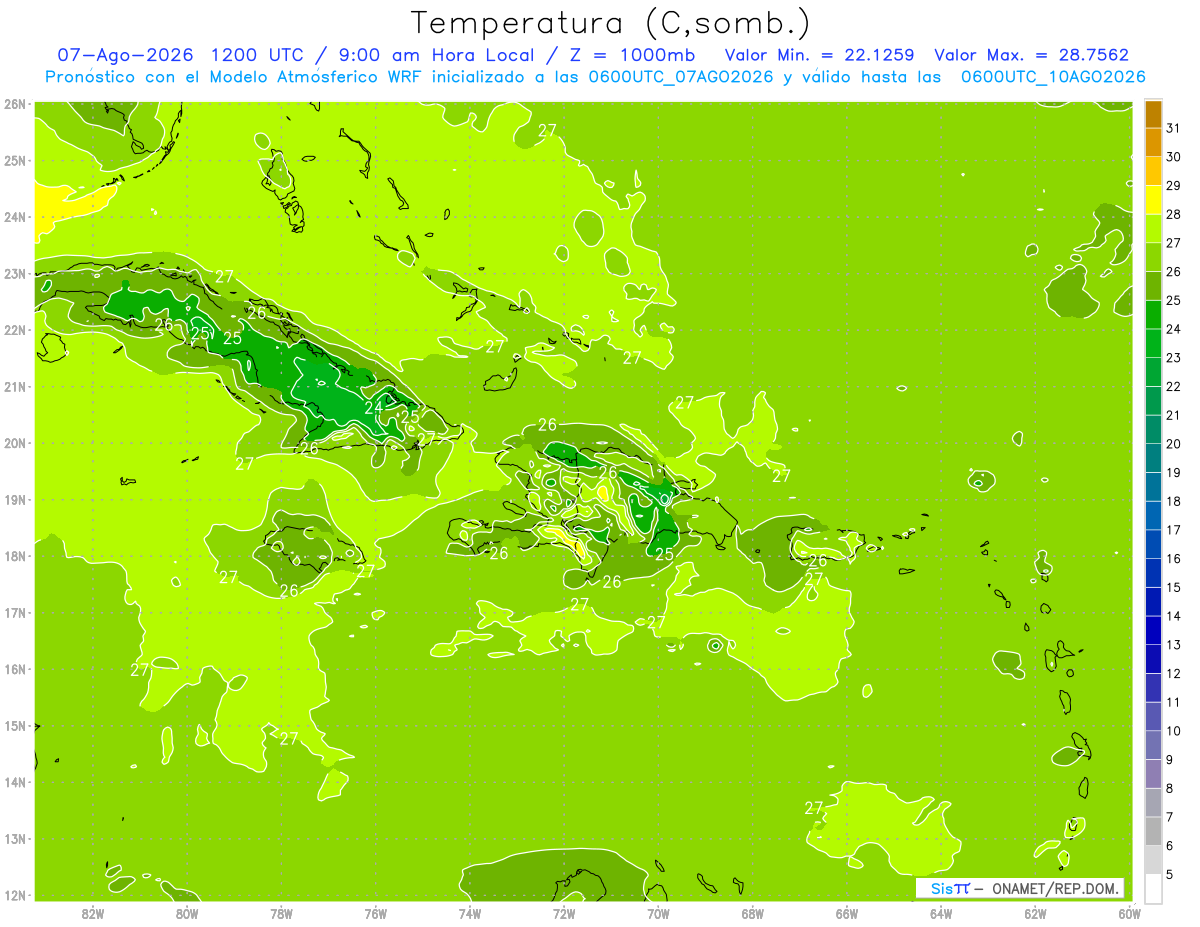Select the '20N' latitude axis label
1200x927 pixels.
(14, 443)
